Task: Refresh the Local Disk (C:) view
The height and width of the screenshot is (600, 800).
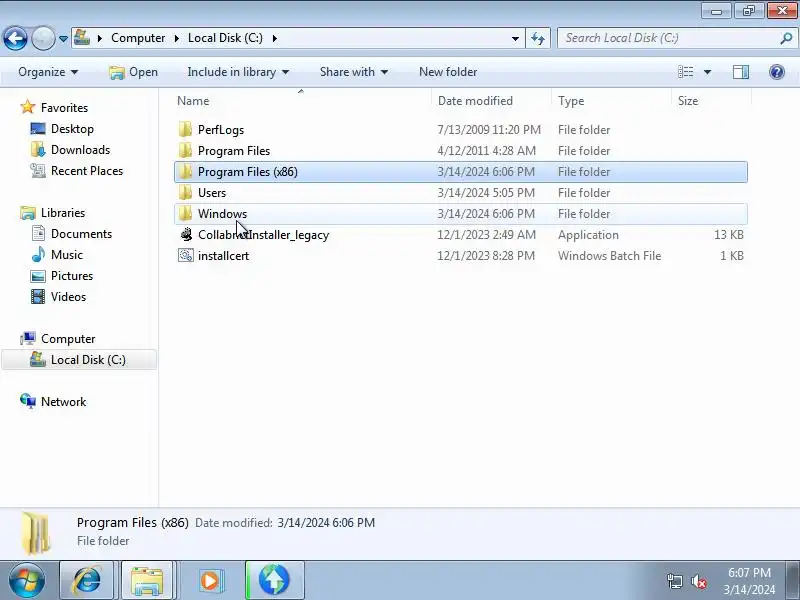Action: point(538,38)
